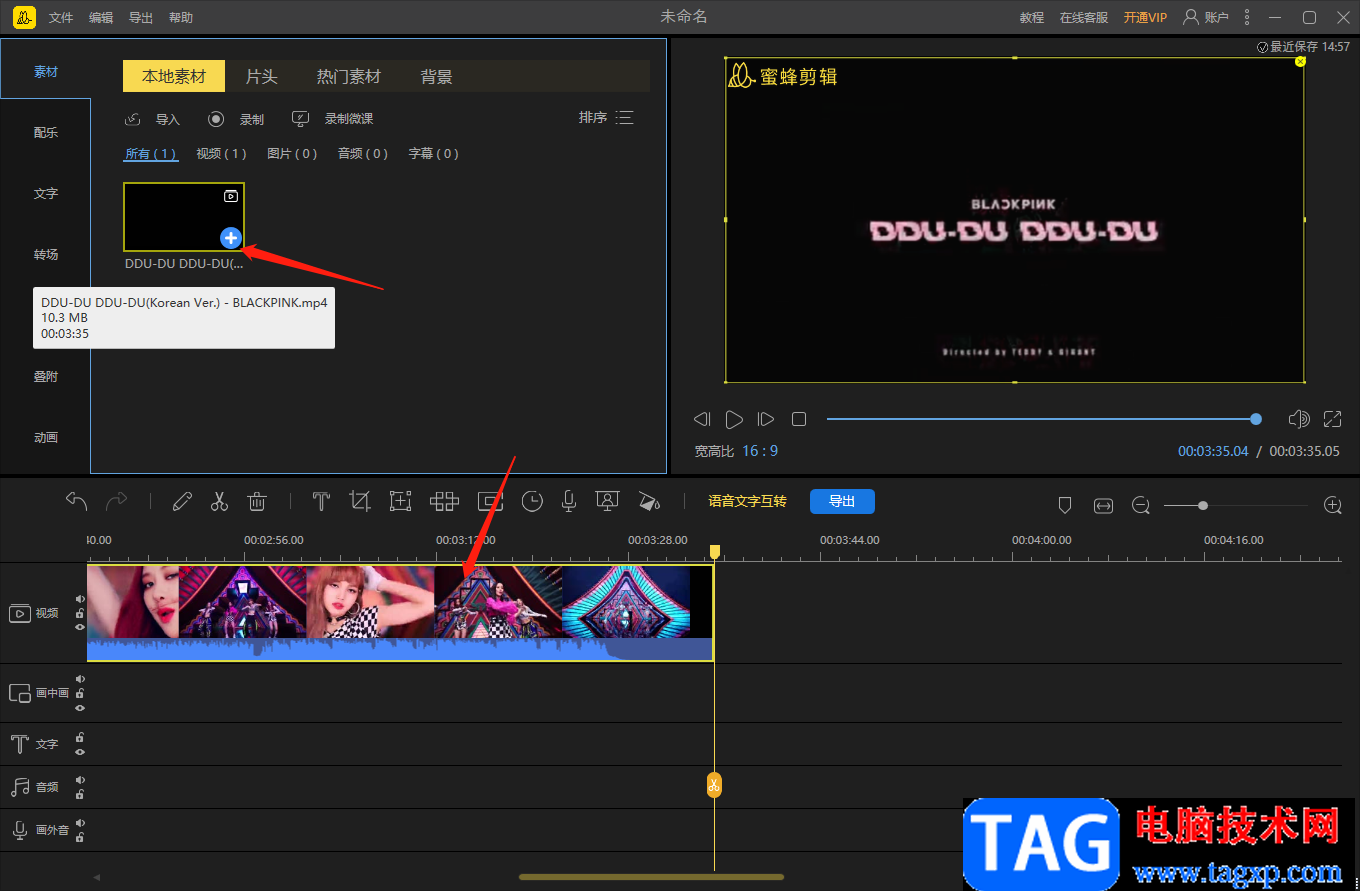Stop the preview playback

pos(799,419)
